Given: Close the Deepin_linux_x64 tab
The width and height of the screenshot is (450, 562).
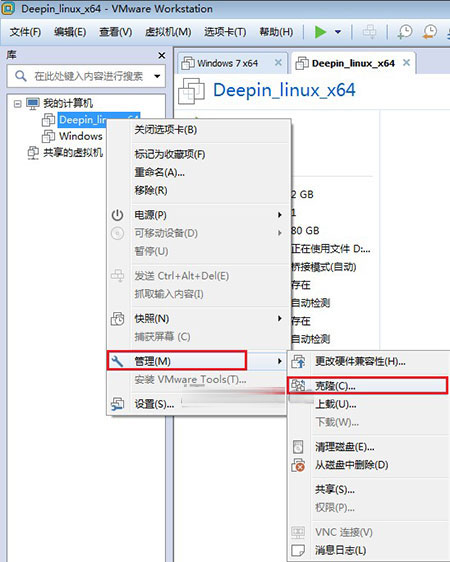Looking at the screenshot, I should tap(406, 63).
